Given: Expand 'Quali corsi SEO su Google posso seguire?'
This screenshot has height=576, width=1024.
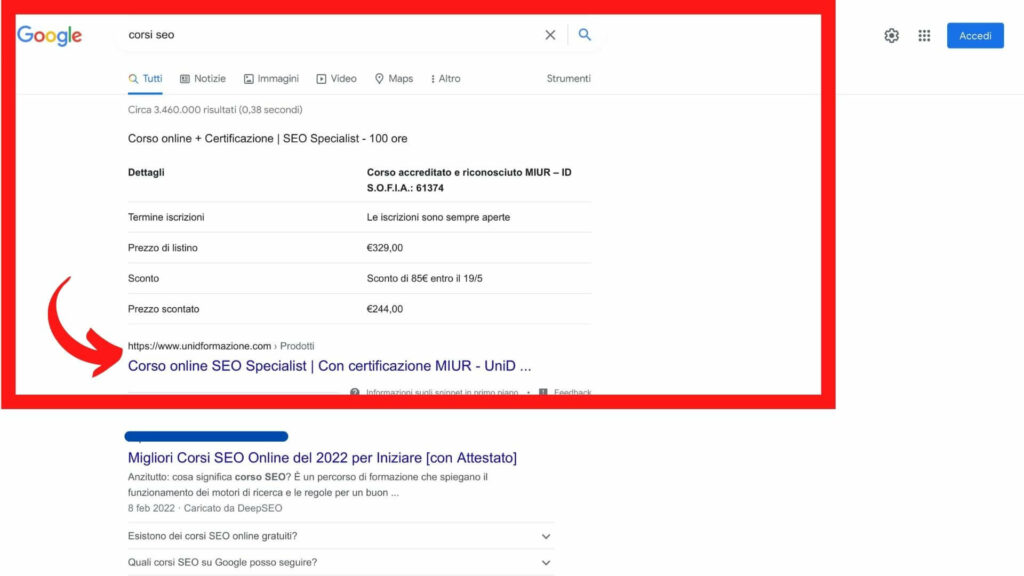Looking at the screenshot, I should (340, 562).
